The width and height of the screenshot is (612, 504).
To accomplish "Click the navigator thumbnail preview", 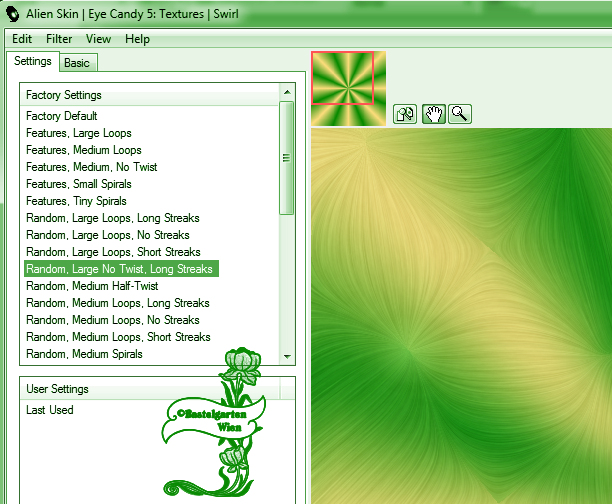I will pos(349,89).
